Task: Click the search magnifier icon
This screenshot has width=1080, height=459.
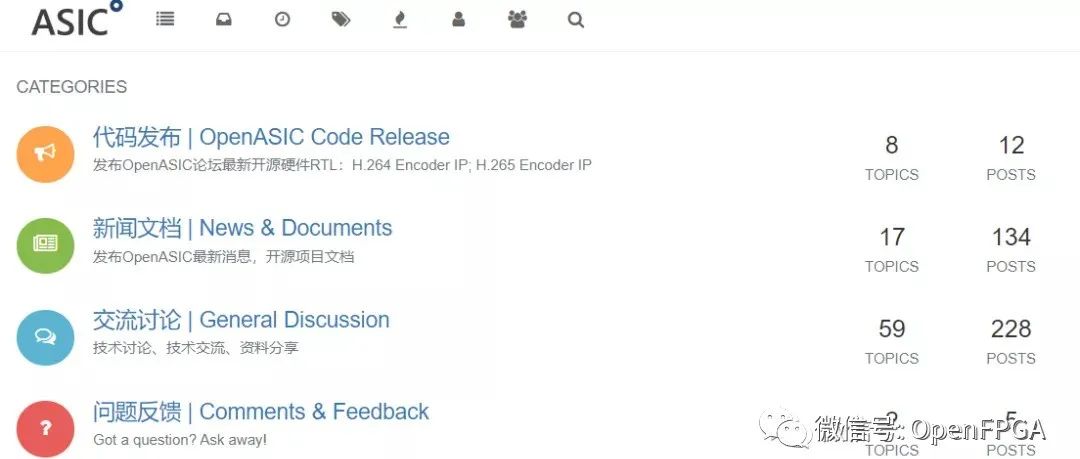Action: coord(576,20)
